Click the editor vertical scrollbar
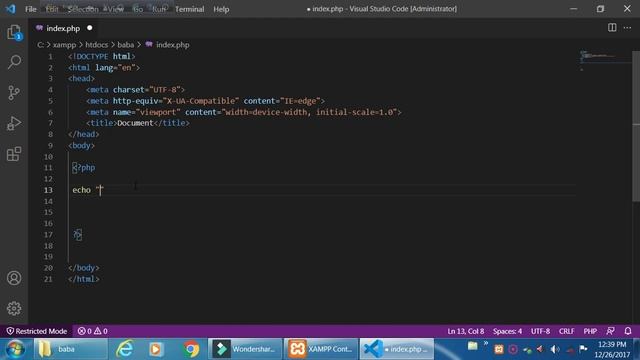The image size is (640, 360). tap(636, 127)
